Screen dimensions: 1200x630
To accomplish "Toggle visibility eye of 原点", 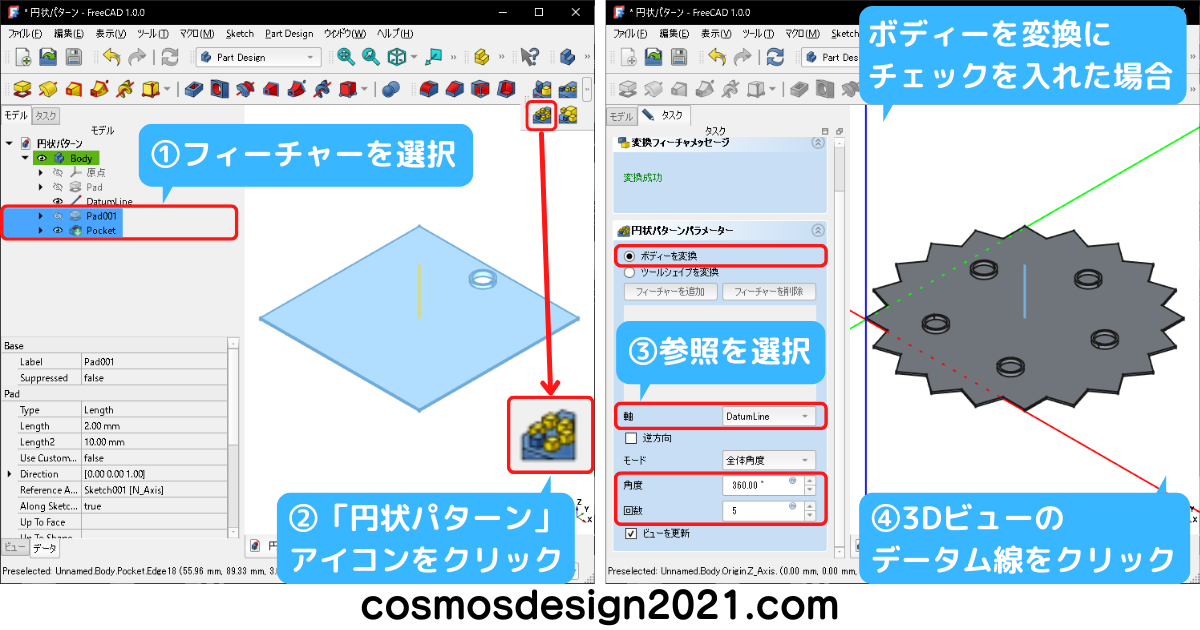I will coord(57,172).
